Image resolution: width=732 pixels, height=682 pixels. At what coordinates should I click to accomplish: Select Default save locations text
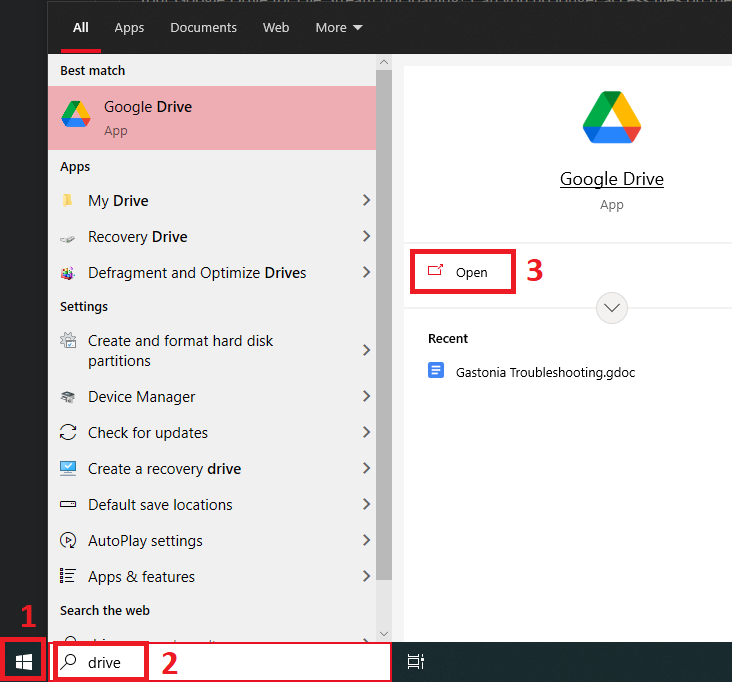160,505
